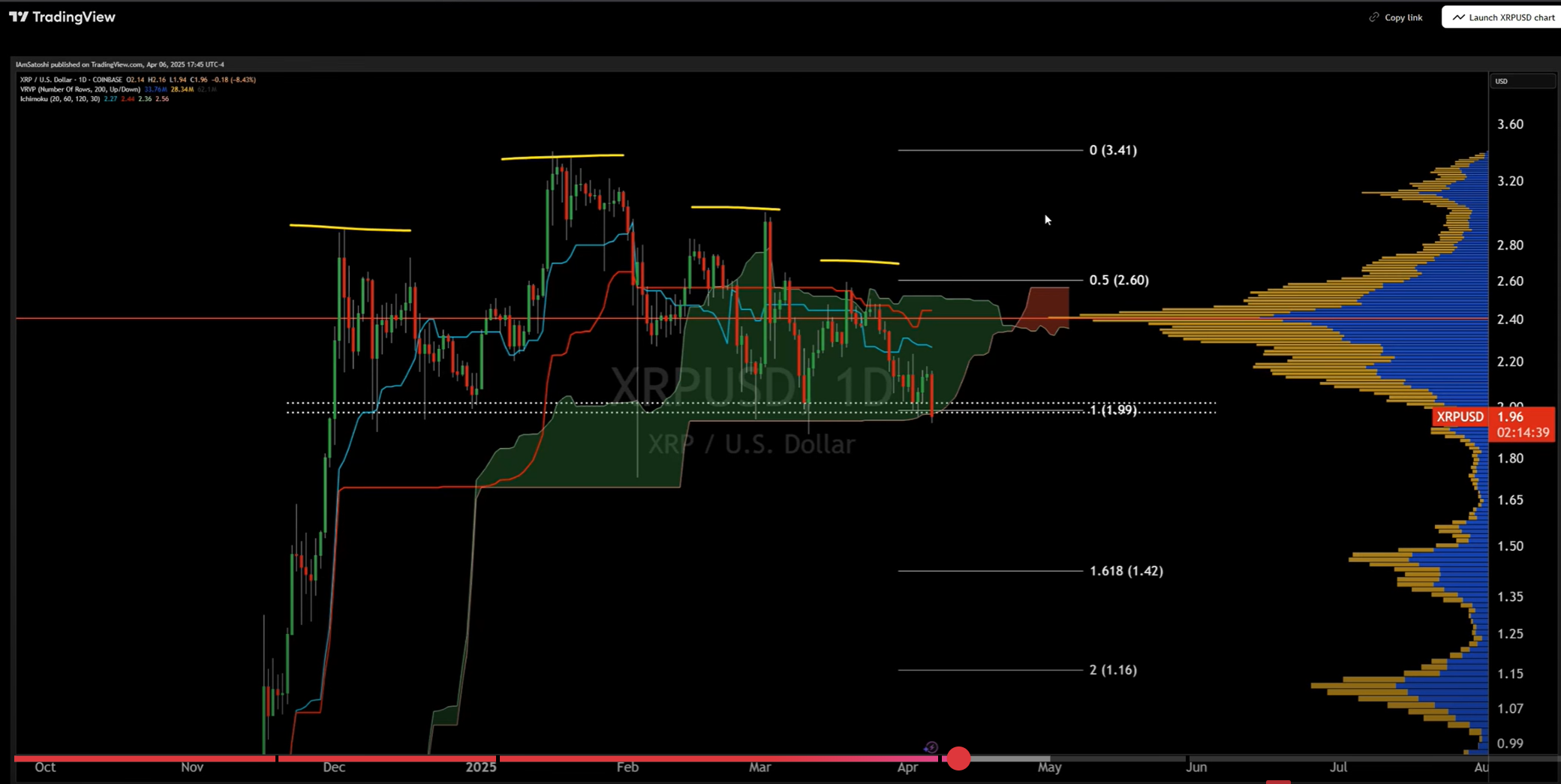
Task: Expand the Ichimoku parameters (20, 60, 120, 30)
Action: [75, 98]
